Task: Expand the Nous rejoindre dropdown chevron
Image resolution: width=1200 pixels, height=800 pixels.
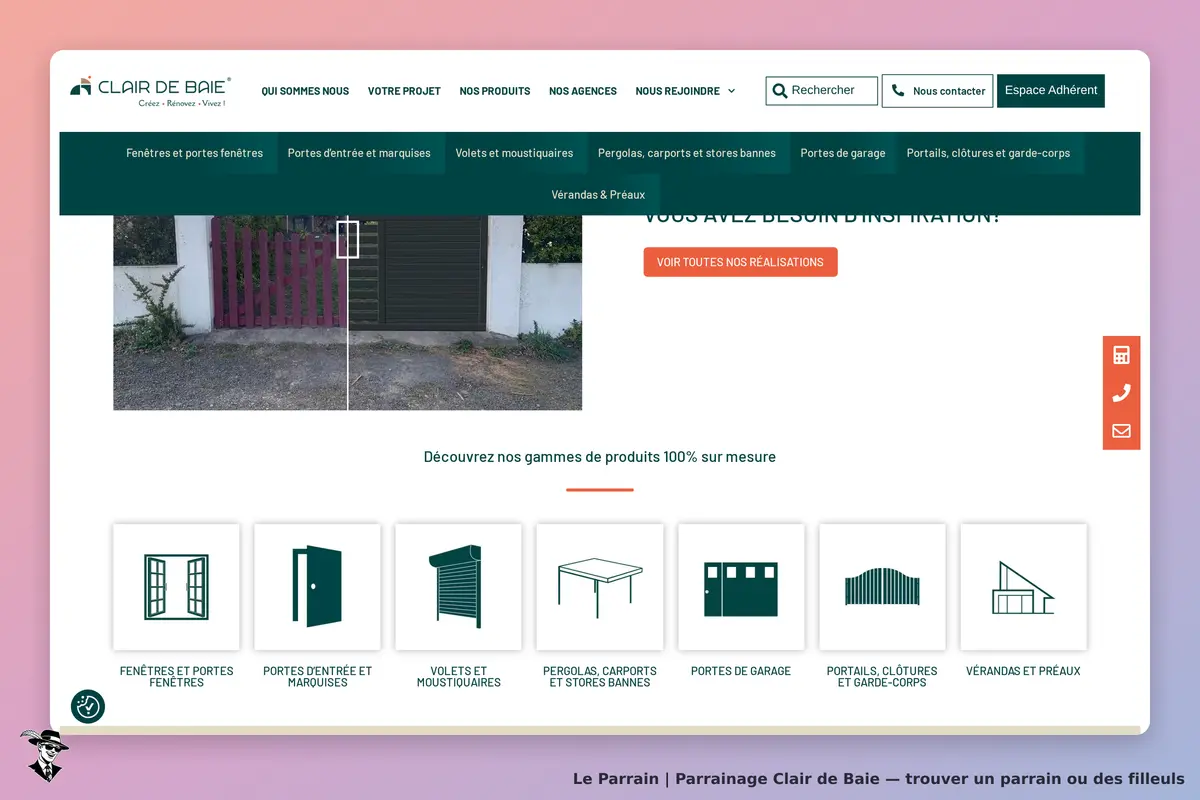Action: click(731, 91)
